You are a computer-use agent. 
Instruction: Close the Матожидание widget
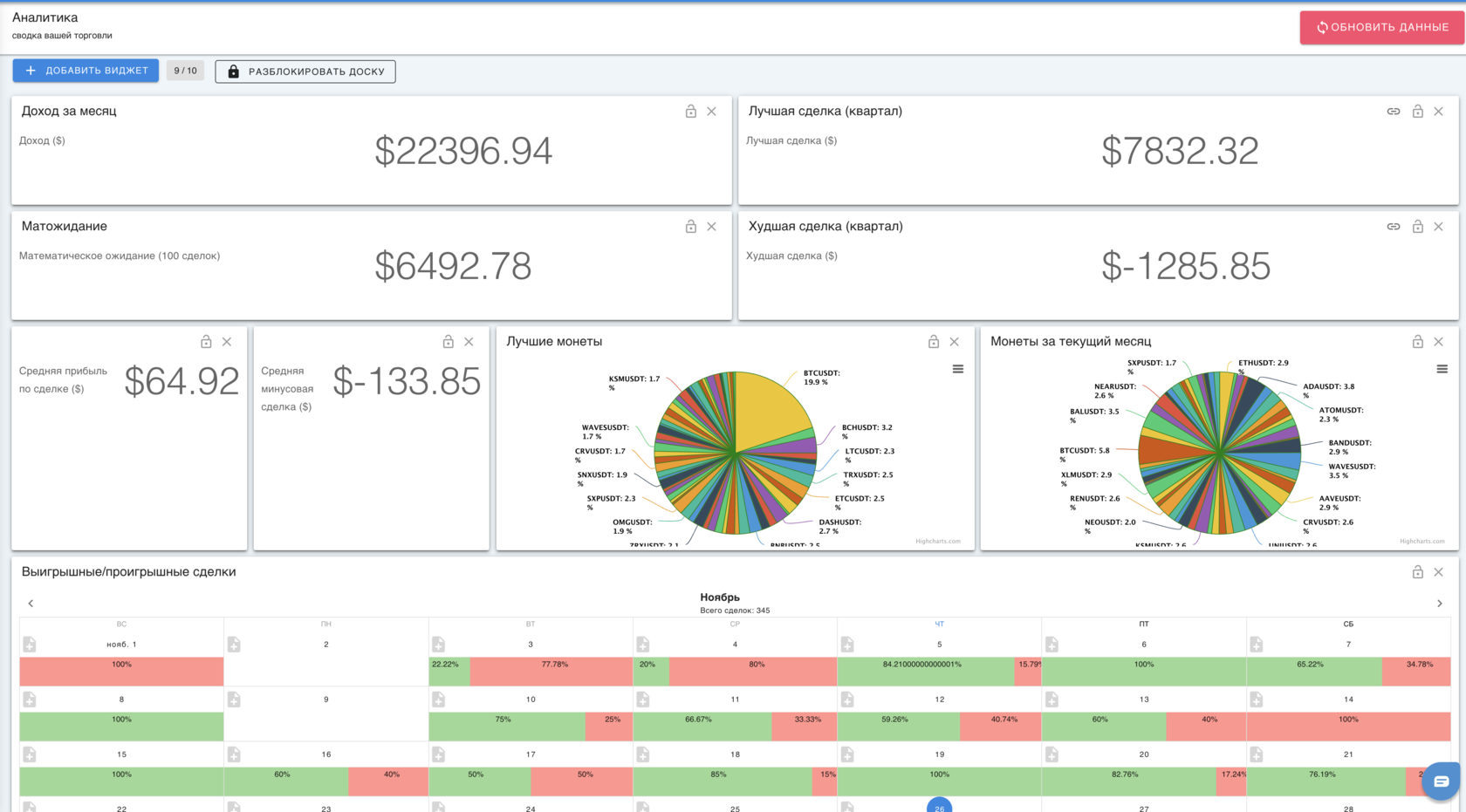pyautogui.click(x=712, y=227)
